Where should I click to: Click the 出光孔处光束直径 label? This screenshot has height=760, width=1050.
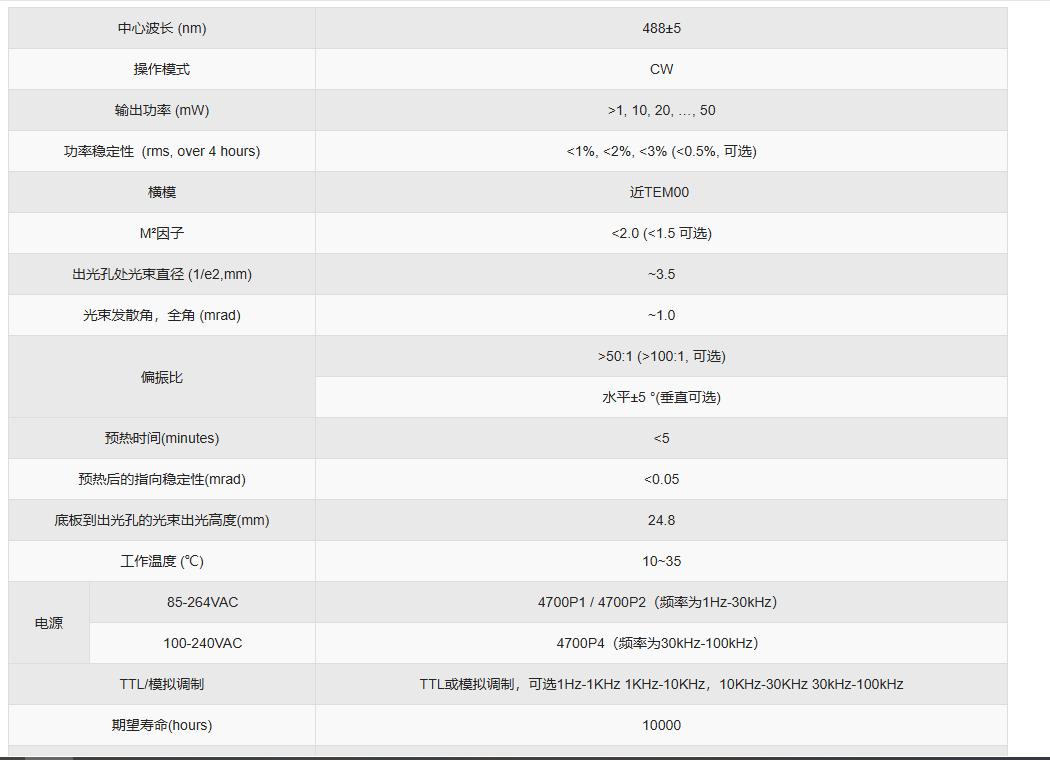(162, 274)
